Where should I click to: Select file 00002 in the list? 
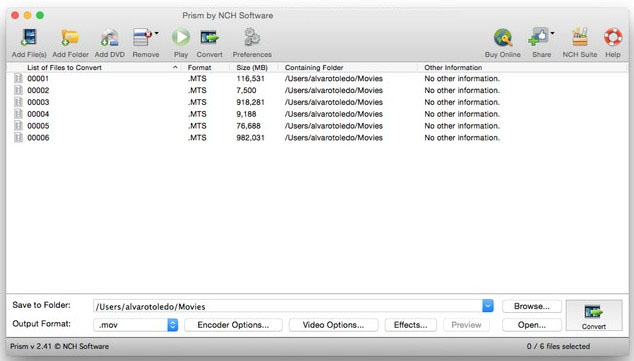click(38, 90)
